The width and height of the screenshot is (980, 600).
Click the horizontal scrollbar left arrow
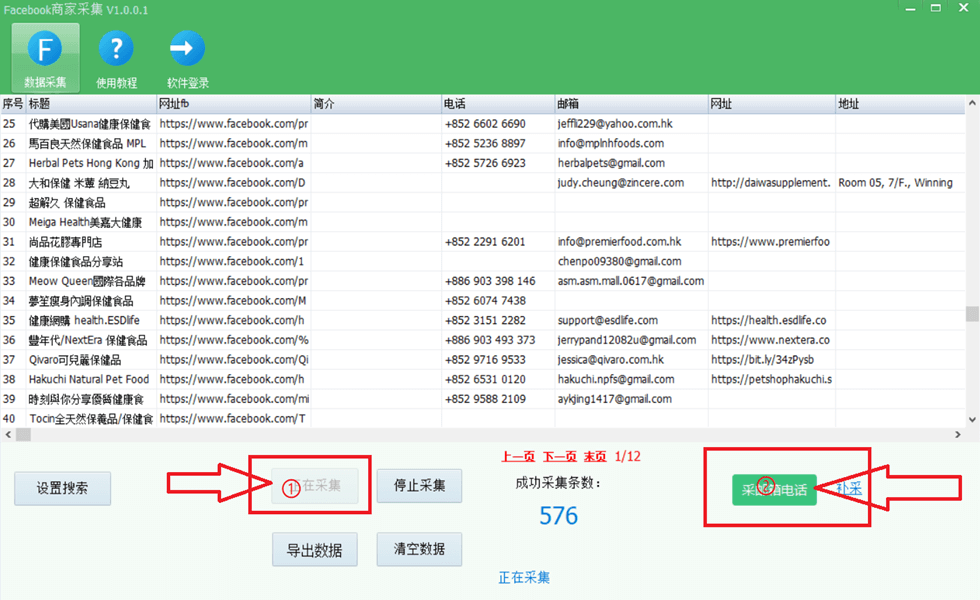click(8, 434)
